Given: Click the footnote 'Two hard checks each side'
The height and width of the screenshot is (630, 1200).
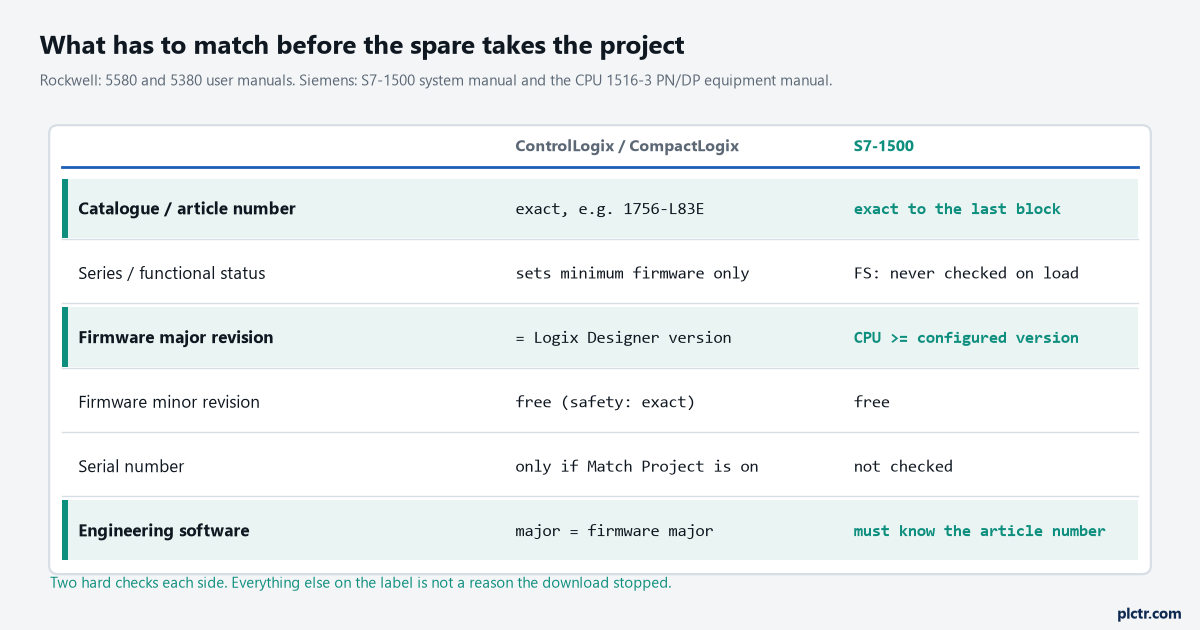Looking at the screenshot, I should click(x=361, y=582).
